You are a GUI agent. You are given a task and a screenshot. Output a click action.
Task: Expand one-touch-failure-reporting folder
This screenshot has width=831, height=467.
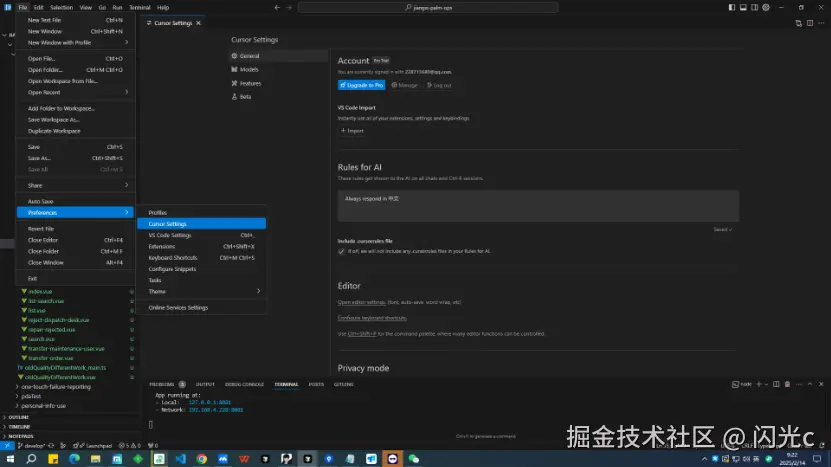coord(17,387)
